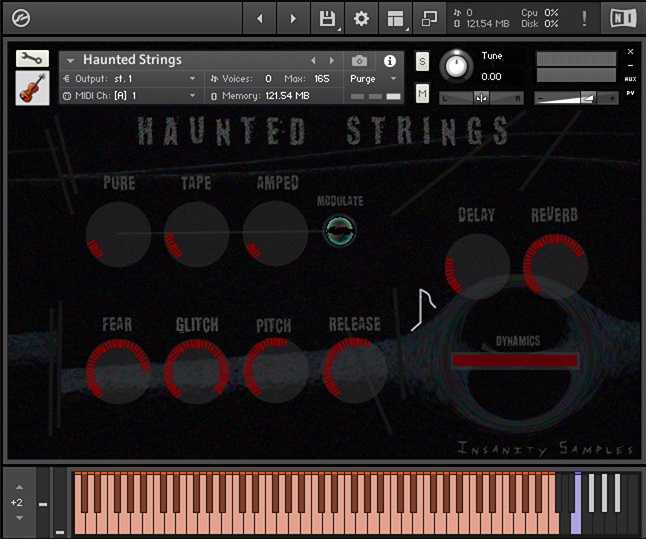Screen dimensions: 646x539
Task: Click the Tune value 0.00
Action: click(491, 77)
